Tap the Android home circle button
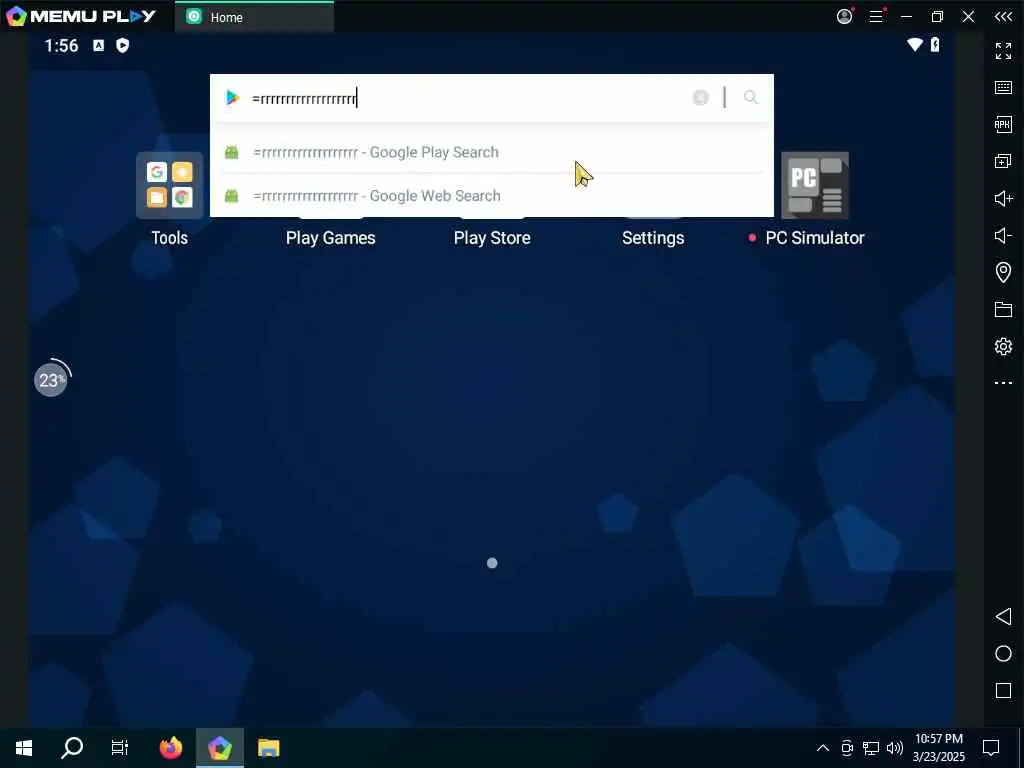The height and width of the screenshot is (768, 1024). point(1003,654)
